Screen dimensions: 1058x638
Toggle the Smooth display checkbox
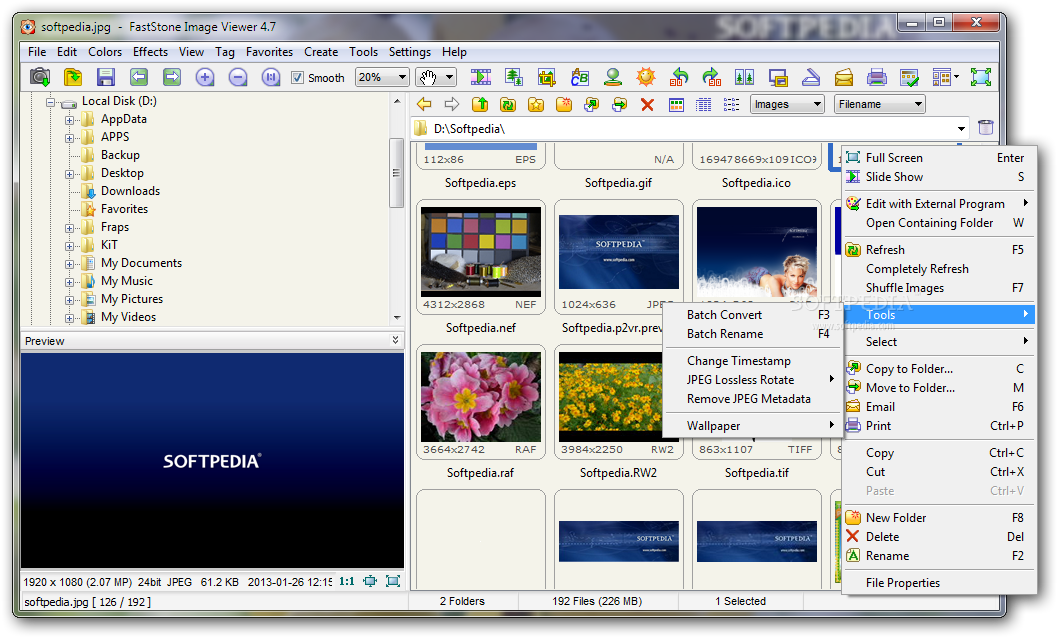(x=297, y=76)
